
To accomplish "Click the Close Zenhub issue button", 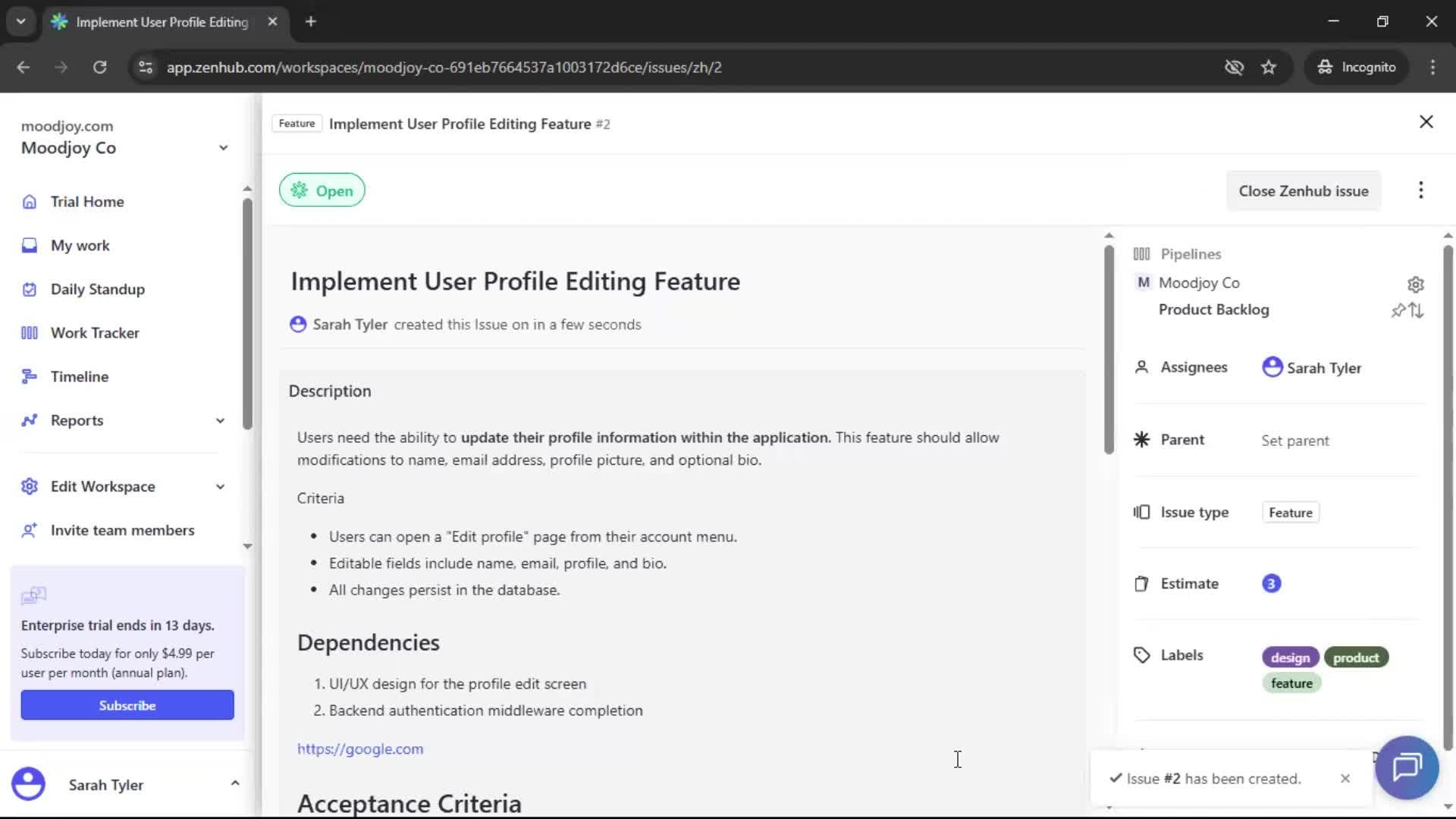I will coord(1304,190).
